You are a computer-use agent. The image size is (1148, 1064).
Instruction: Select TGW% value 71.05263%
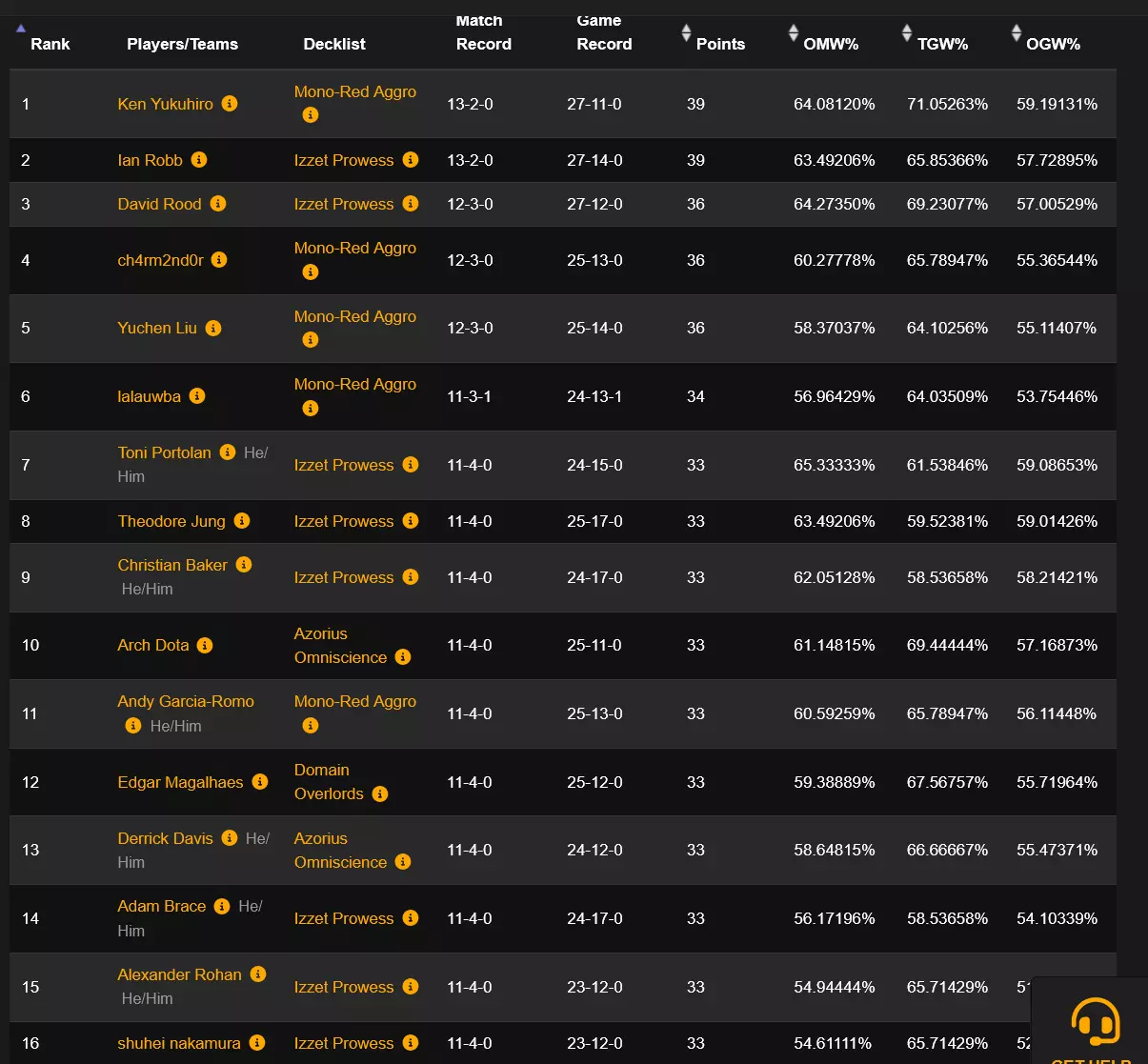(x=948, y=104)
